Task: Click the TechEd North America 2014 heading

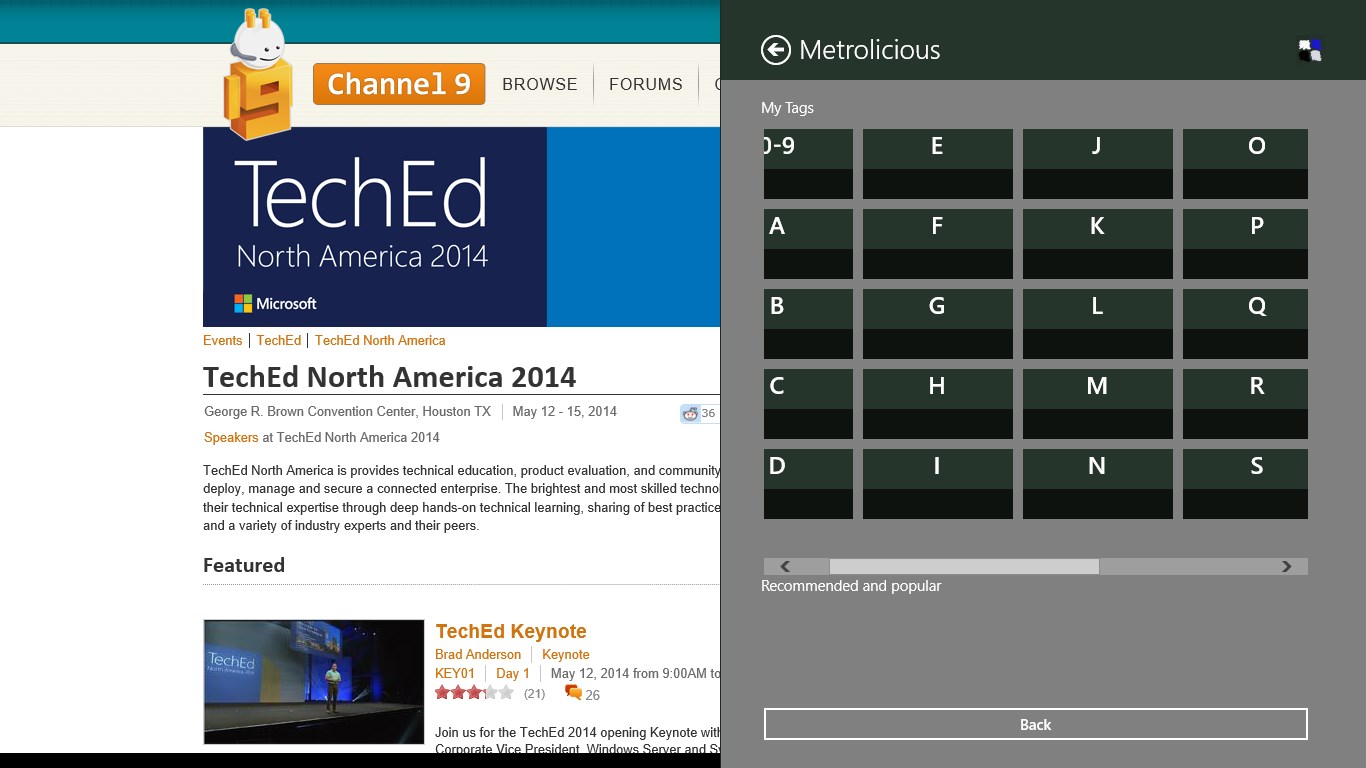Action: (390, 377)
